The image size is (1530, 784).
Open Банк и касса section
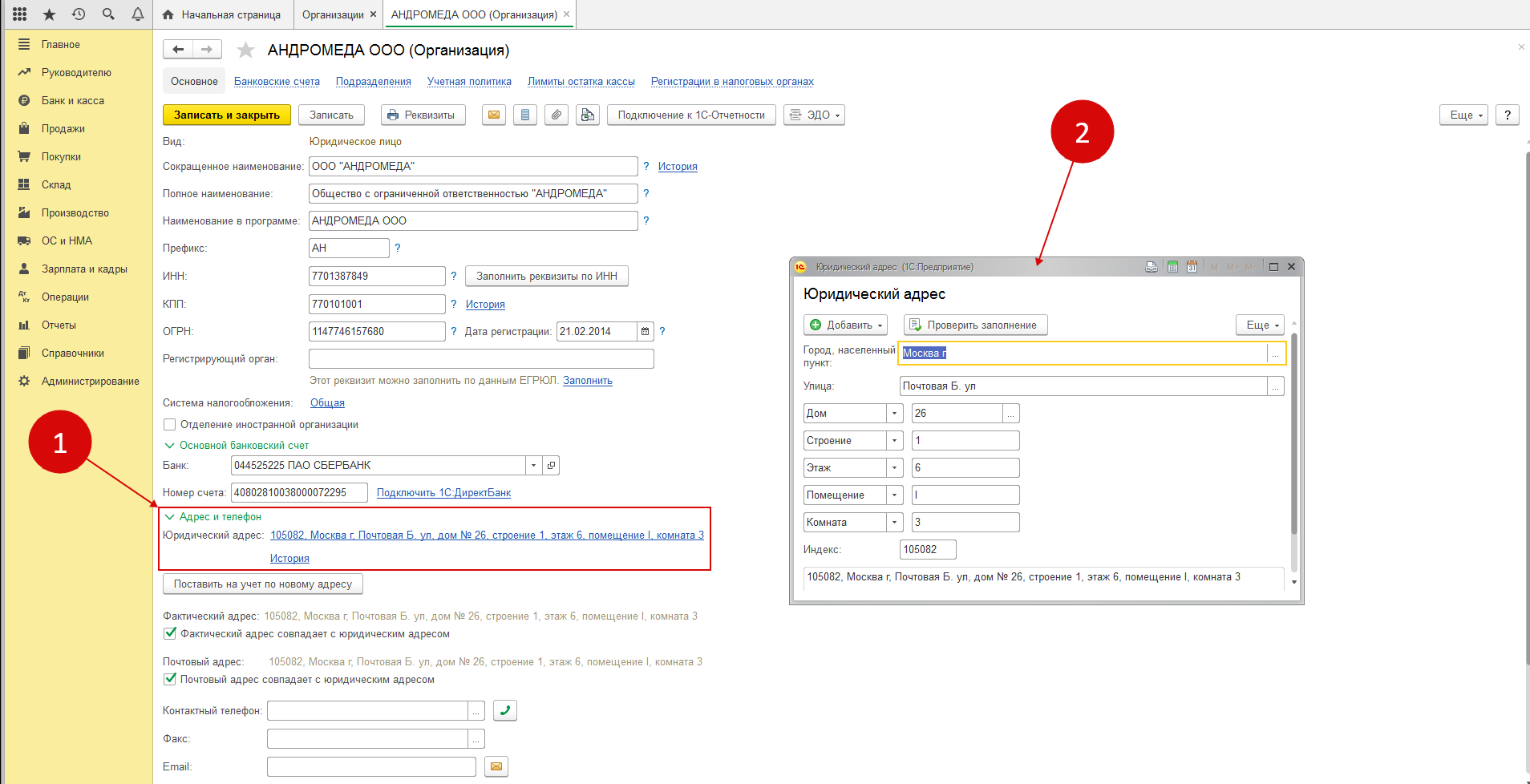click(x=73, y=101)
